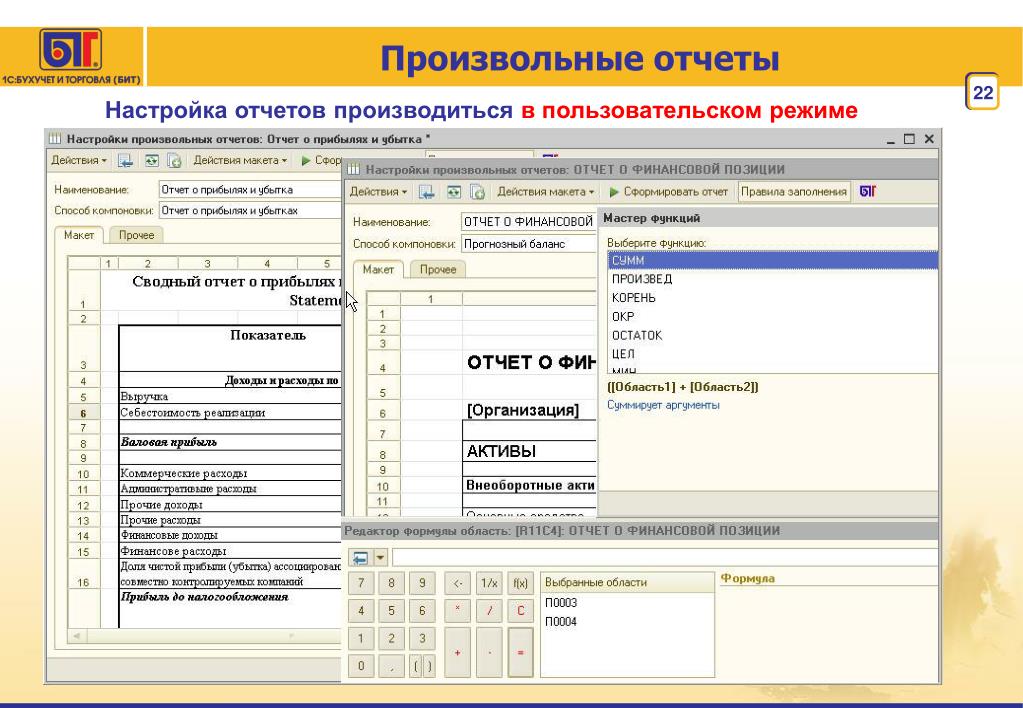Open the function wizard with the f(x) button
This screenshot has width=1023, height=708.
point(520,583)
